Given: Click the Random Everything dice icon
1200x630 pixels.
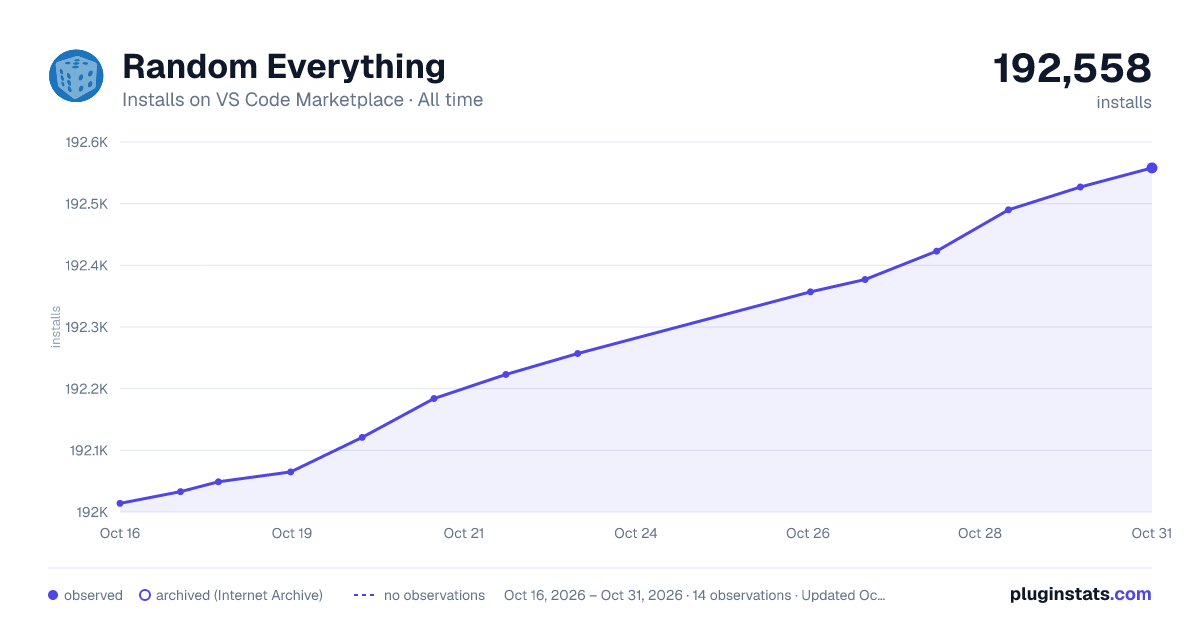Looking at the screenshot, I should coord(76,76).
